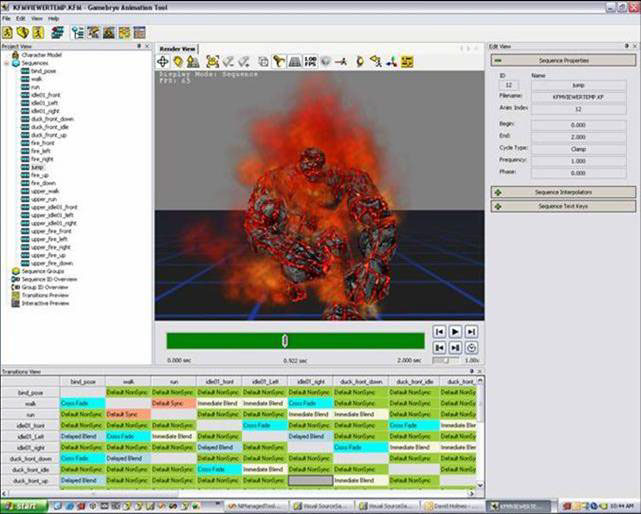Expand the Sequence Interpolators section
The image size is (641, 514).
click(x=563, y=192)
